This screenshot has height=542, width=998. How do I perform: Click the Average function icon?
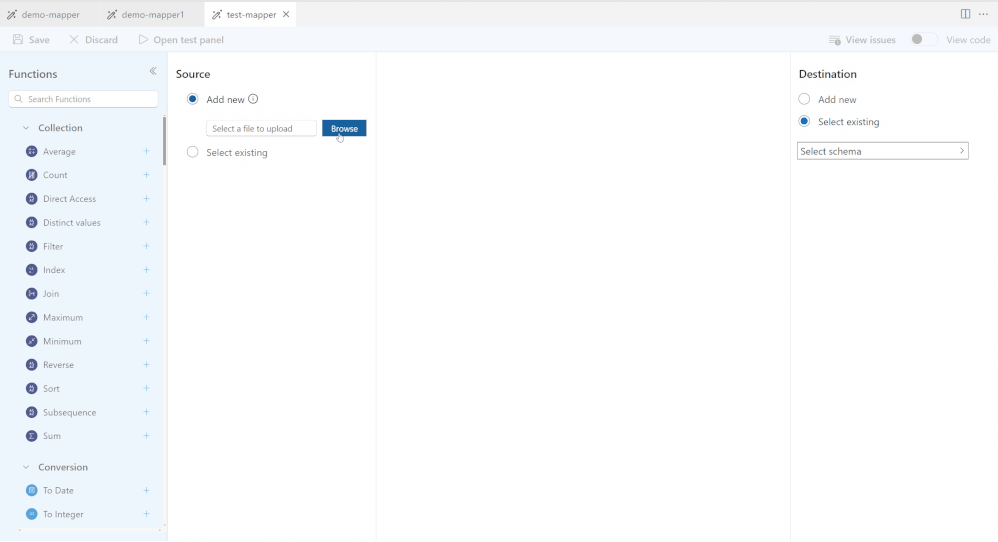[31, 151]
